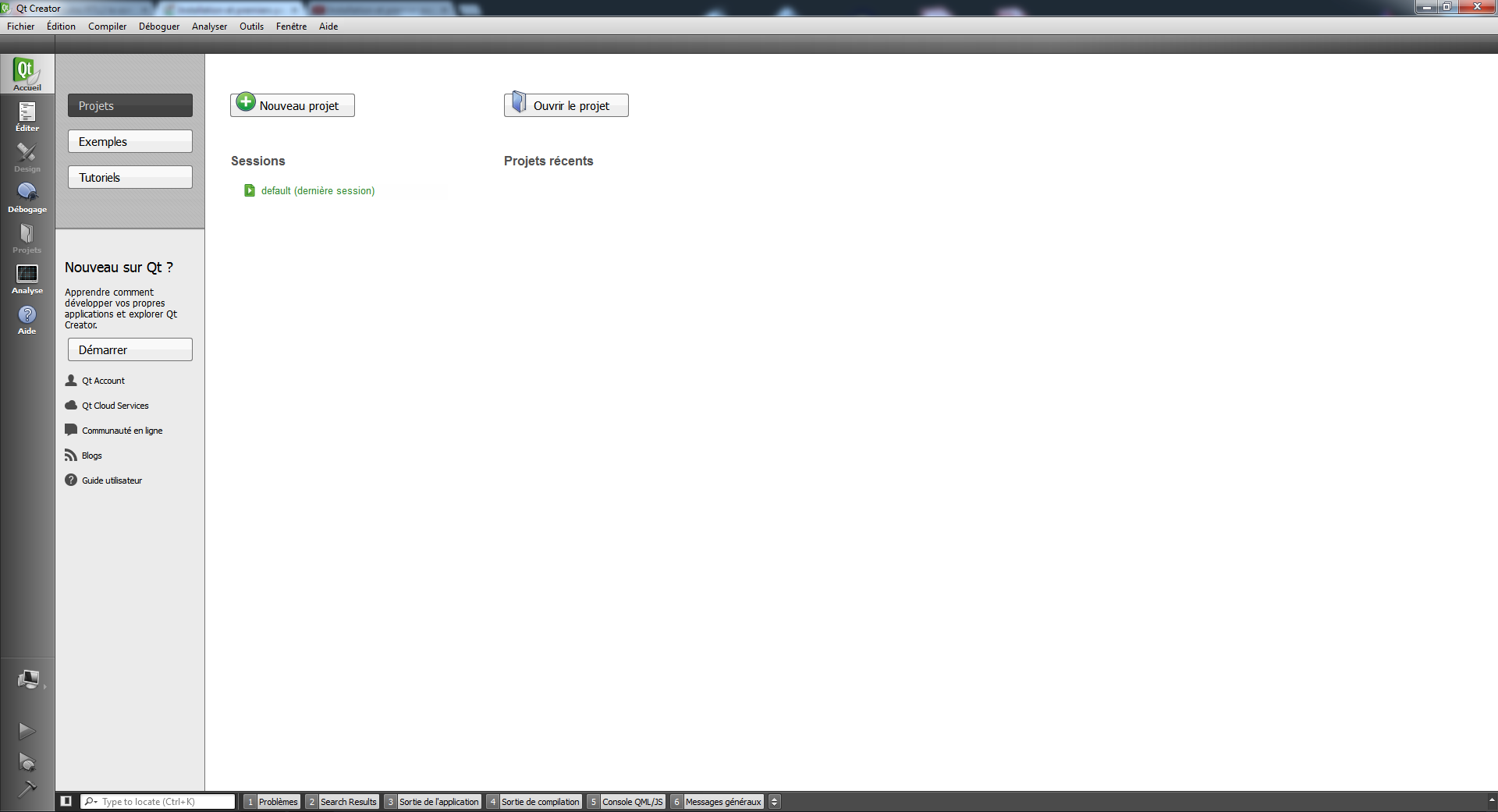This screenshot has height=812, width=1498.
Task: Open the Édition menu
Action: point(61,27)
